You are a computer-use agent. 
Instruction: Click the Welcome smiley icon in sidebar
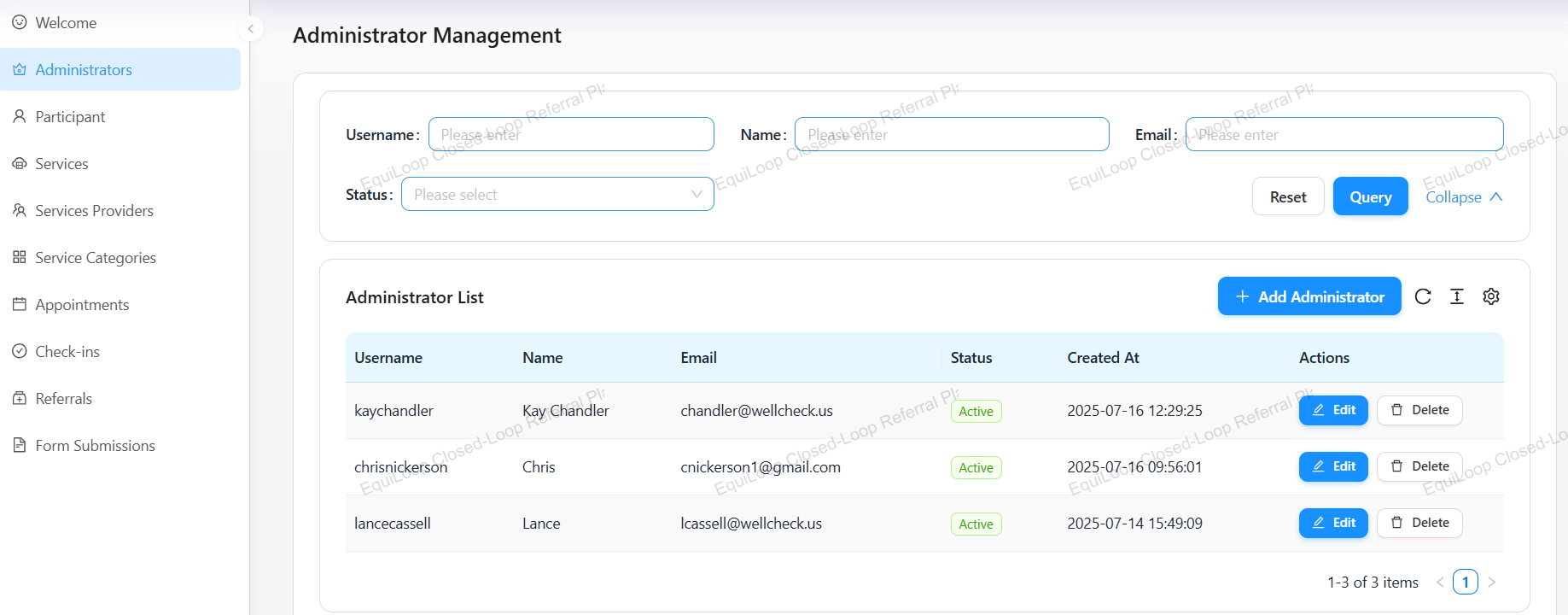20,22
